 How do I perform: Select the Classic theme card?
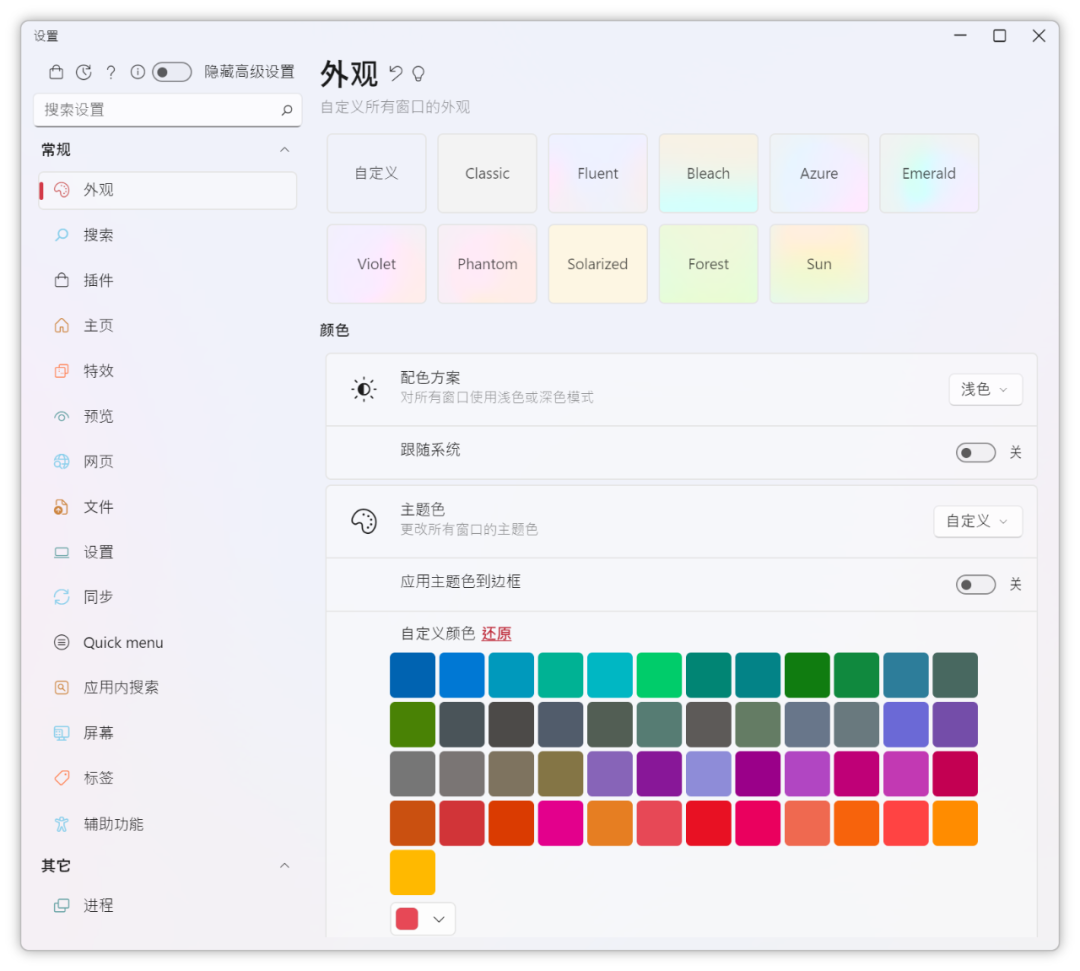click(x=487, y=174)
